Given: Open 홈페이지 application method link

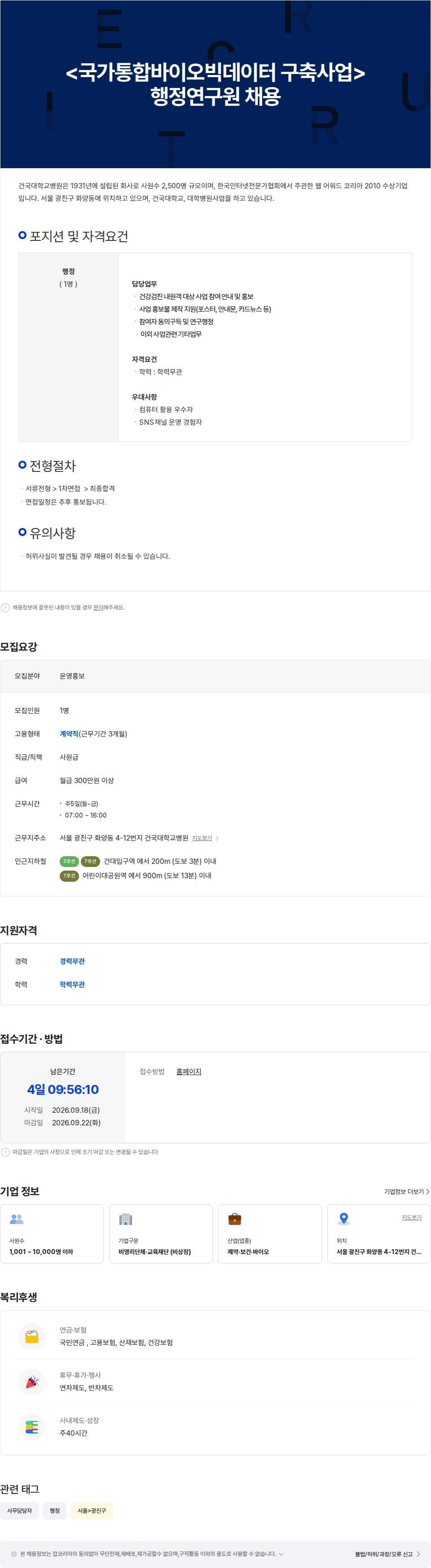Looking at the screenshot, I should click(x=189, y=1071).
